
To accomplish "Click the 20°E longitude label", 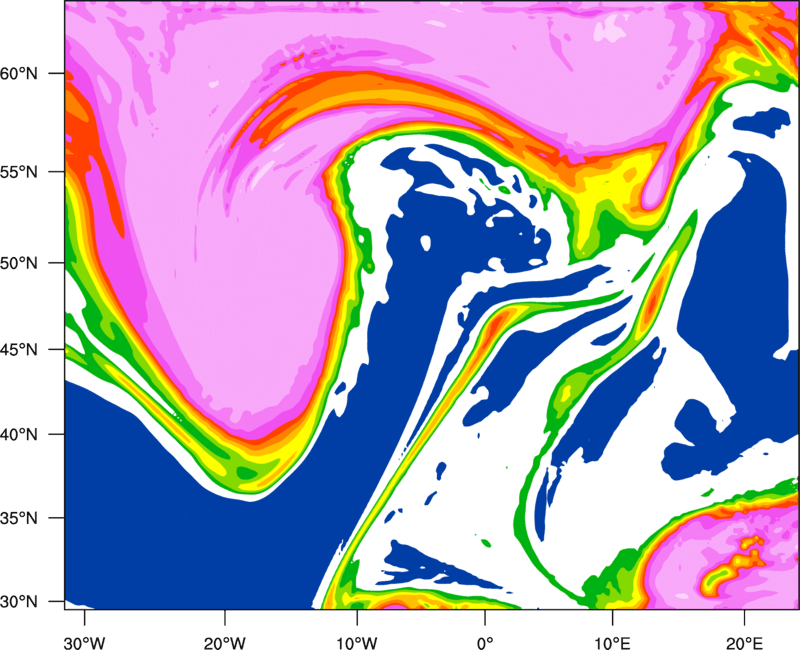I will point(744,643).
